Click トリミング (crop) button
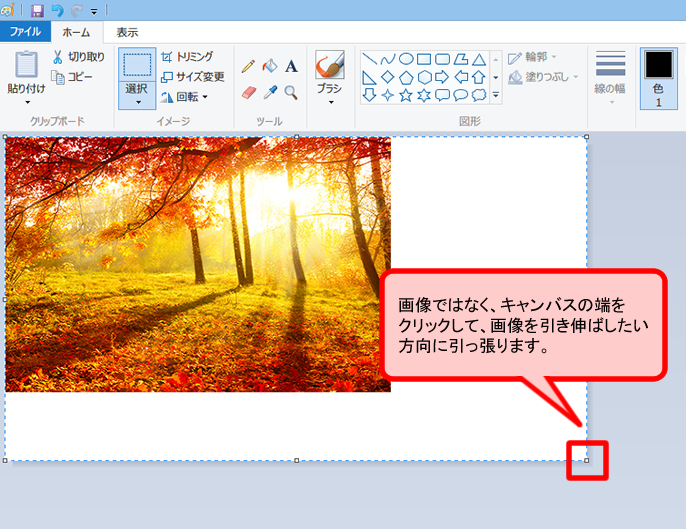Viewport: 686px width, 529px height. click(x=187, y=57)
